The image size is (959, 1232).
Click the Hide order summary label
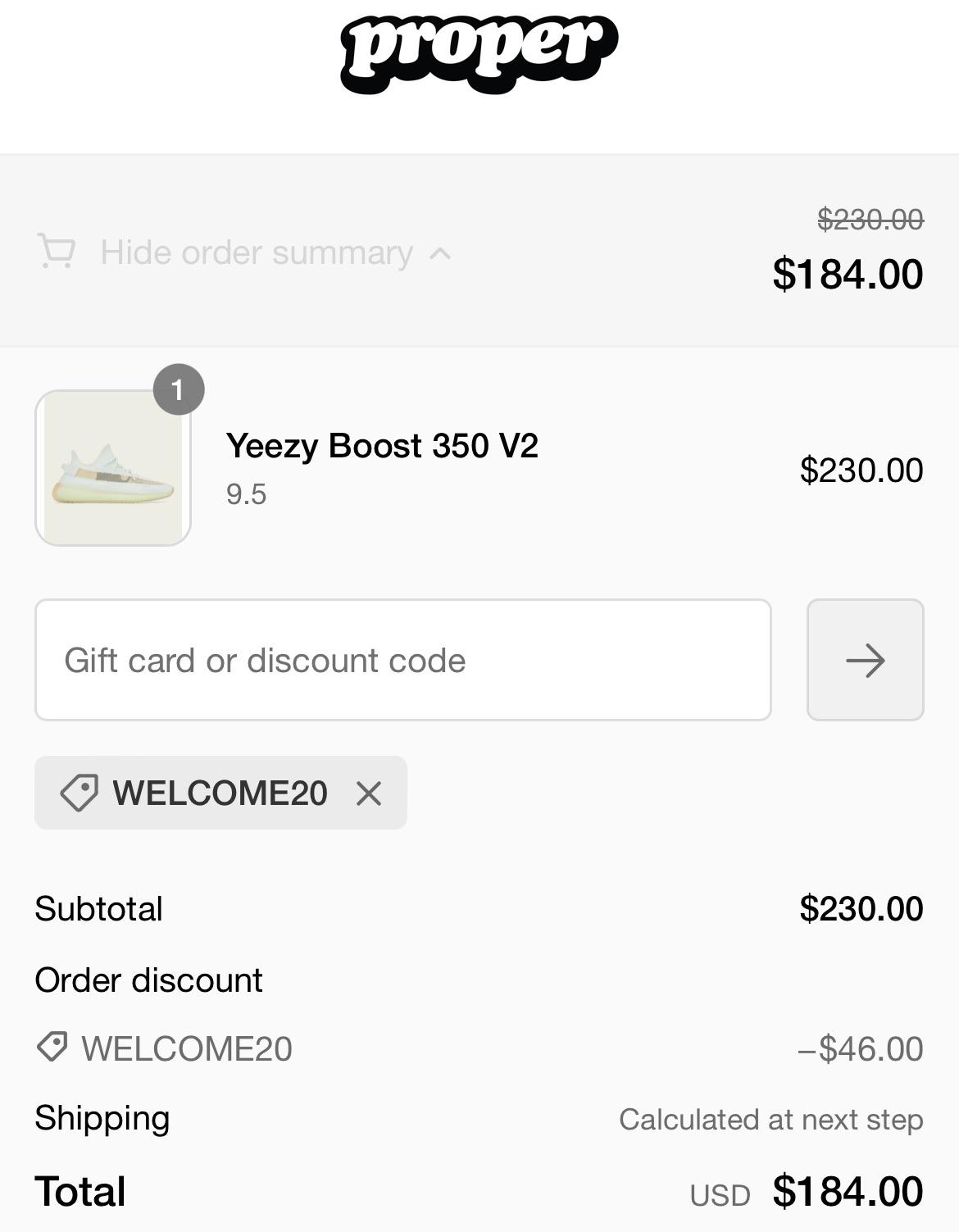tap(254, 252)
